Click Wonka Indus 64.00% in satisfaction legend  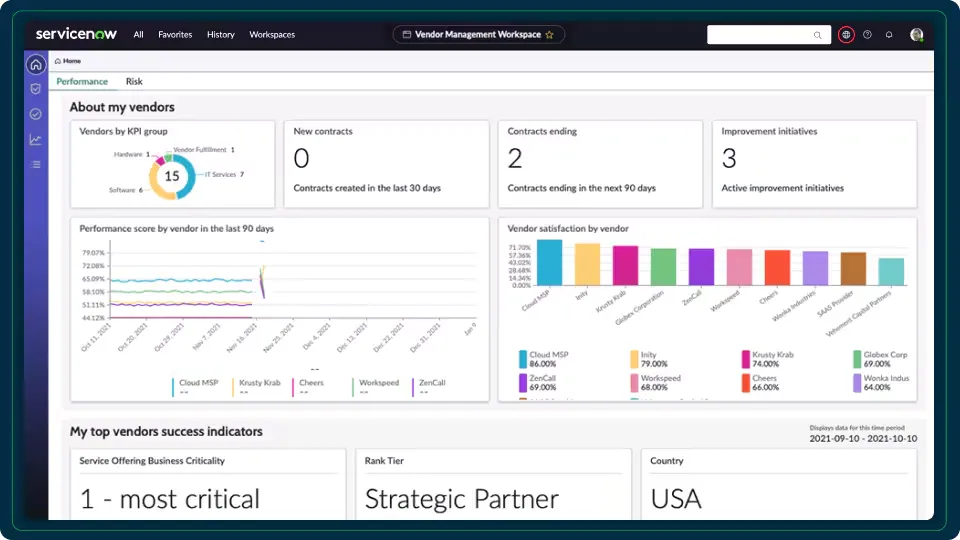click(881, 383)
